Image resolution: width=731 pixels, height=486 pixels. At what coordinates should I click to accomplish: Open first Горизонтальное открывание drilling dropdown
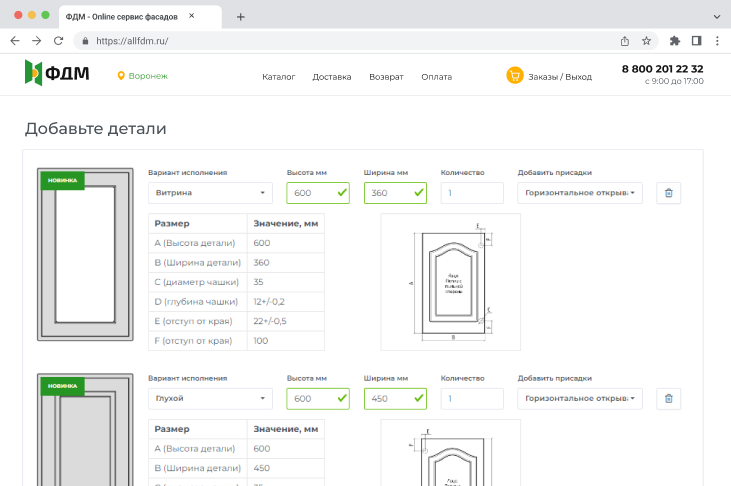pos(579,193)
